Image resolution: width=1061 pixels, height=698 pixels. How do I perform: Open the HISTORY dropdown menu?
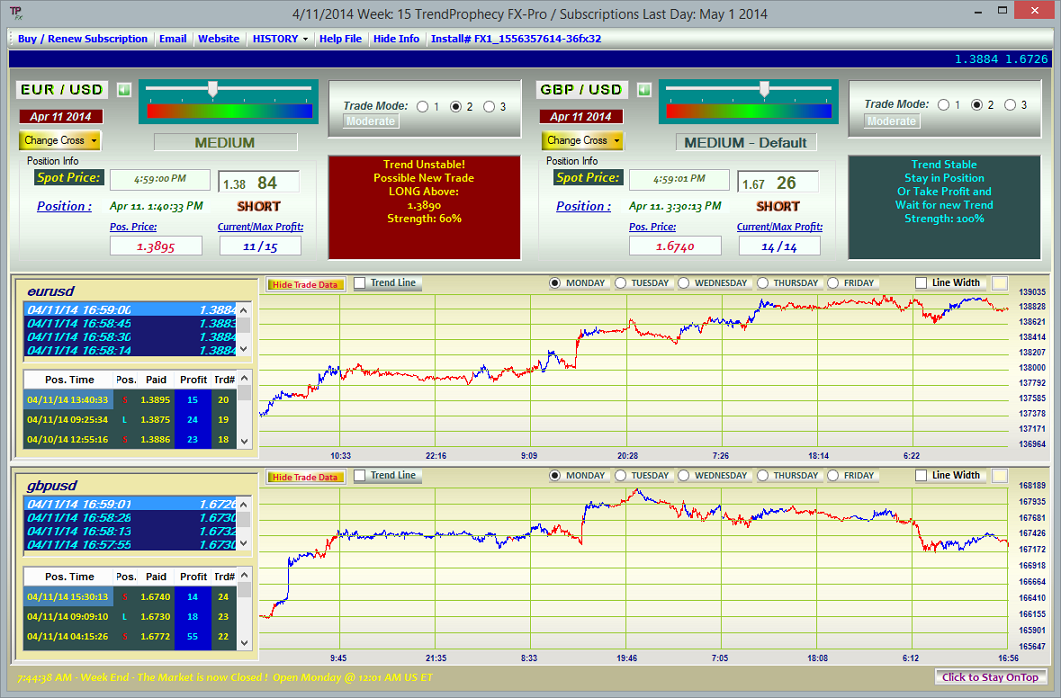pos(279,38)
